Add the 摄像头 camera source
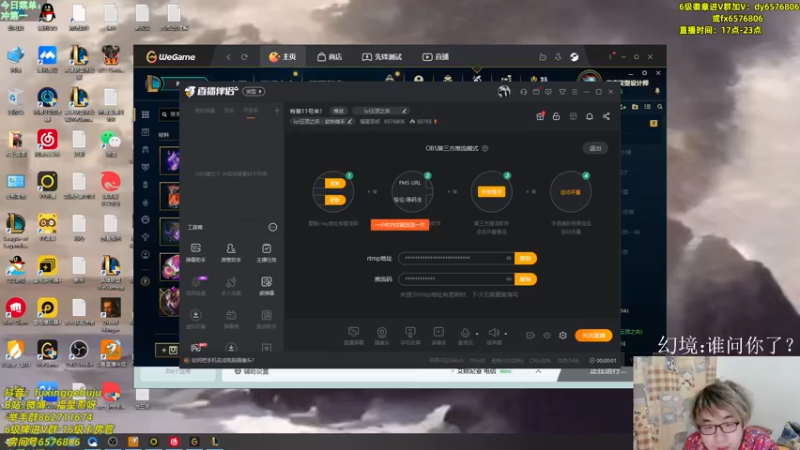Viewport: 800px width, 450px height. 382,335
